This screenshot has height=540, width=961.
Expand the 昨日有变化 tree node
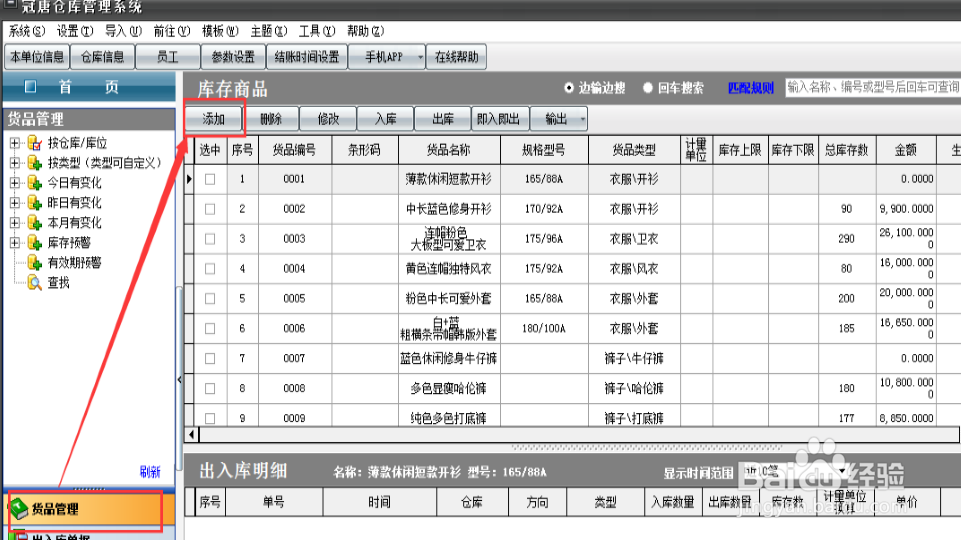pos(15,203)
